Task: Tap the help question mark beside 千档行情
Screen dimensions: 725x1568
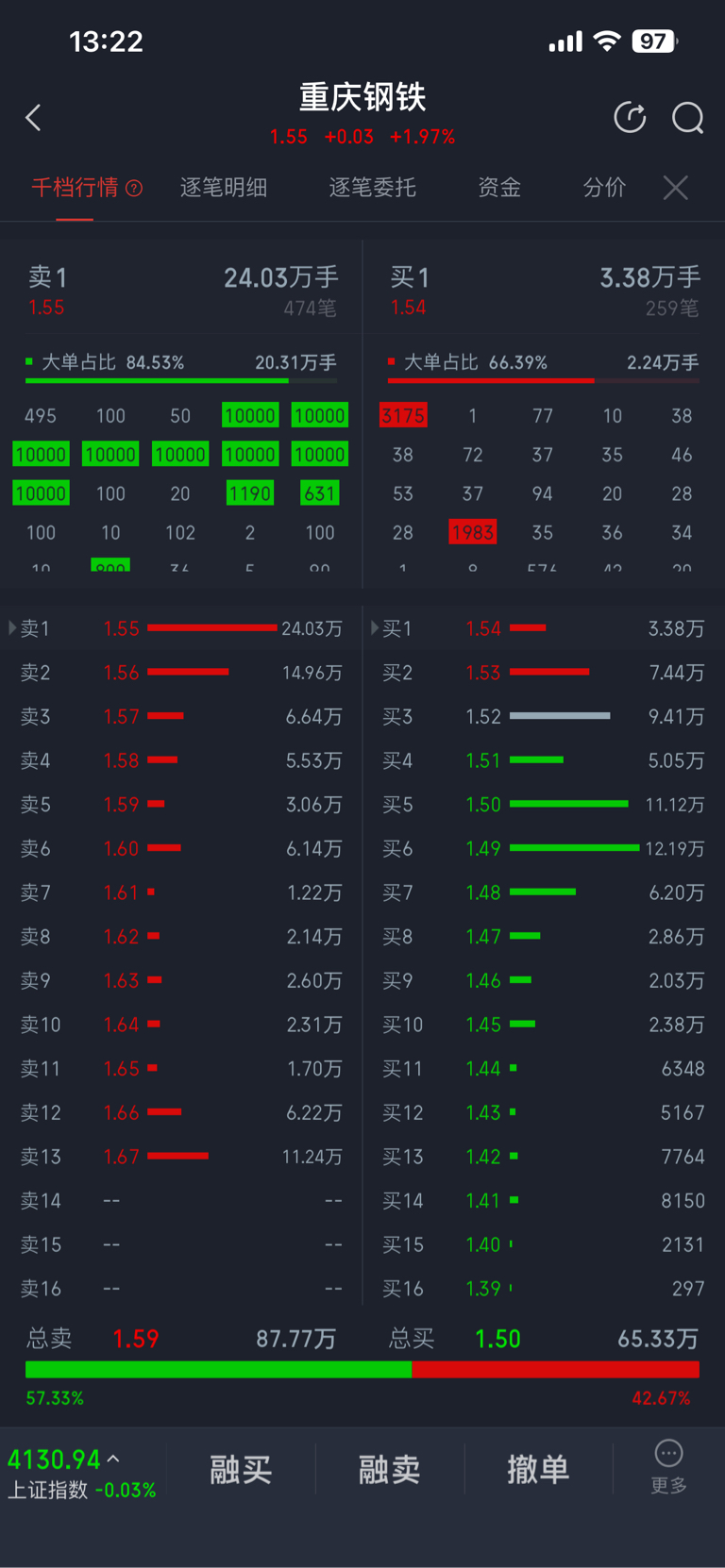Action: (x=134, y=188)
